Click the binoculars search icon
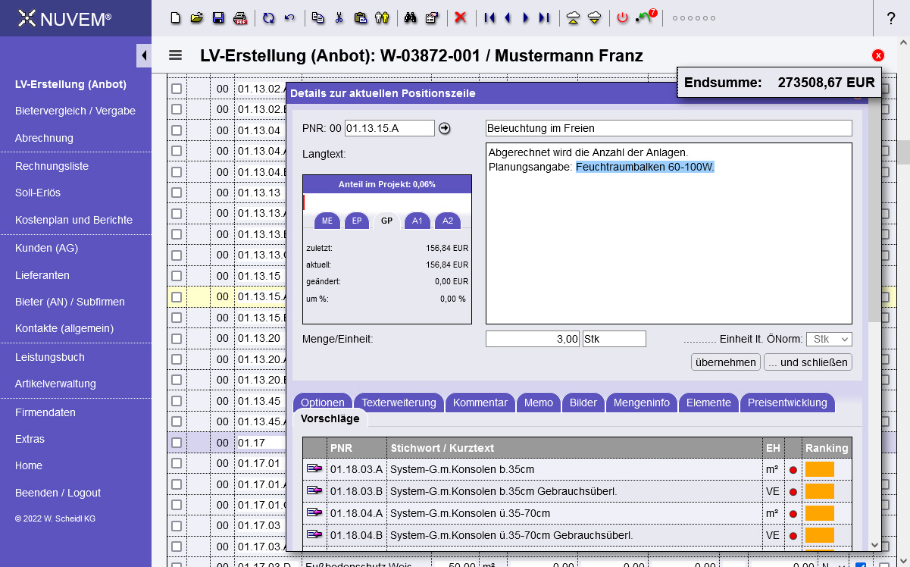Viewport: 910px width, 567px height. click(x=410, y=18)
